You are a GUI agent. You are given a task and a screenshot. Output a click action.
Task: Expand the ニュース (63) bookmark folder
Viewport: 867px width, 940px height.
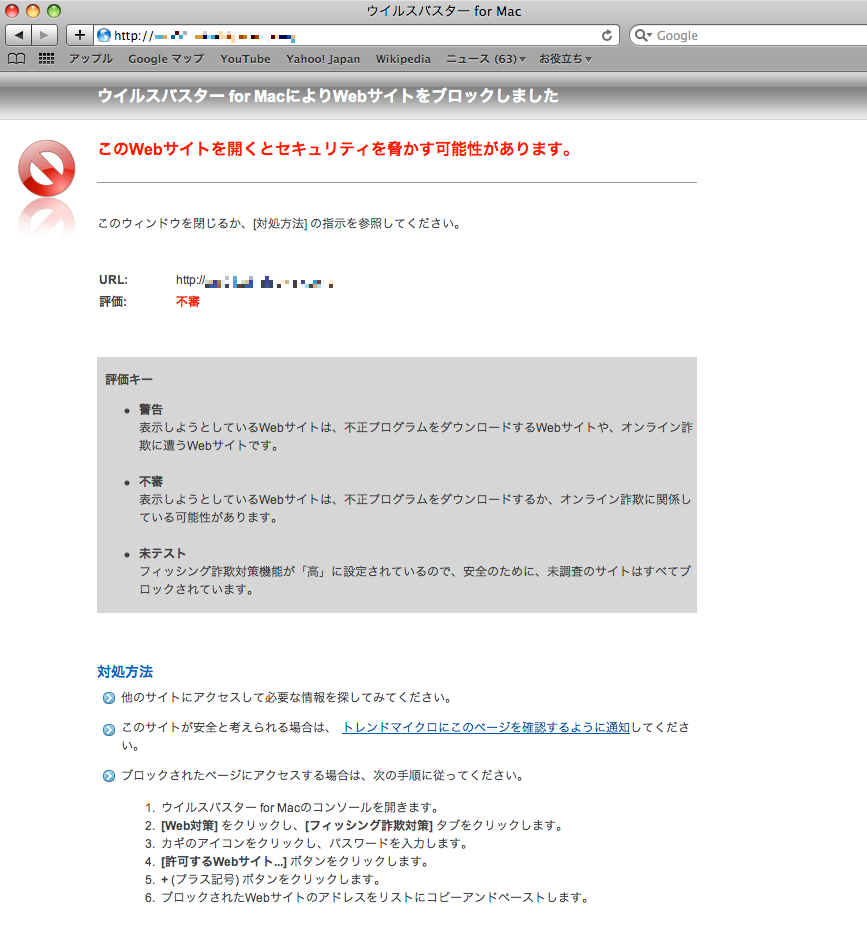coord(486,59)
